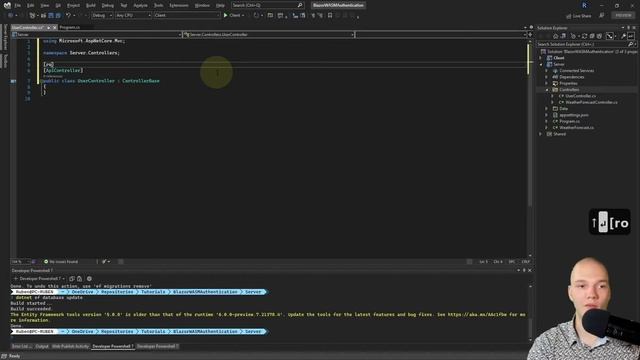Collapse the Server project node
The image size is (640, 360).
pos(541,64)
